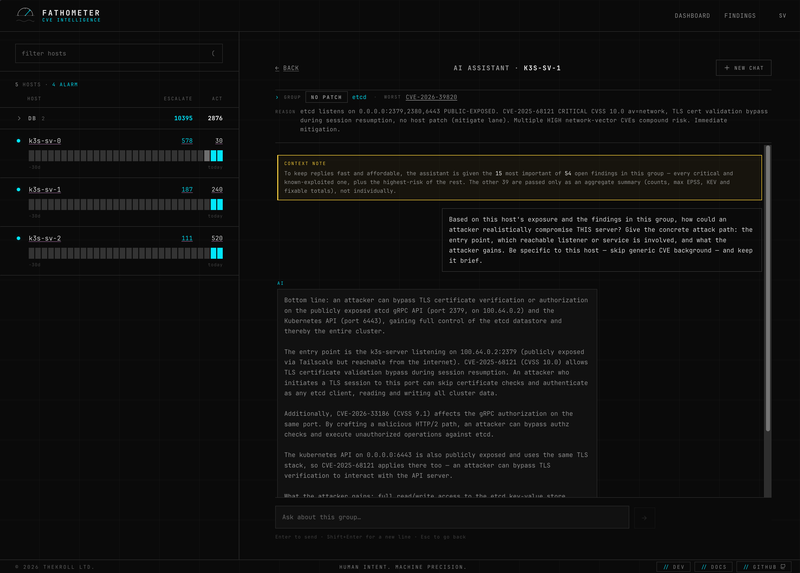This screenshot has width=800, height=573.
Task: Send message with the arrow button
Action: pos(644,517)
